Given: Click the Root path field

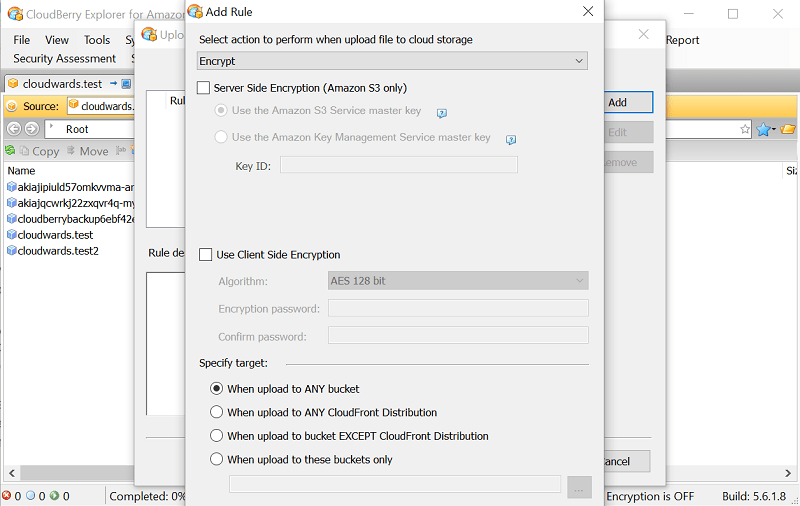Looking at the screenshot, I should coord(89,129).
